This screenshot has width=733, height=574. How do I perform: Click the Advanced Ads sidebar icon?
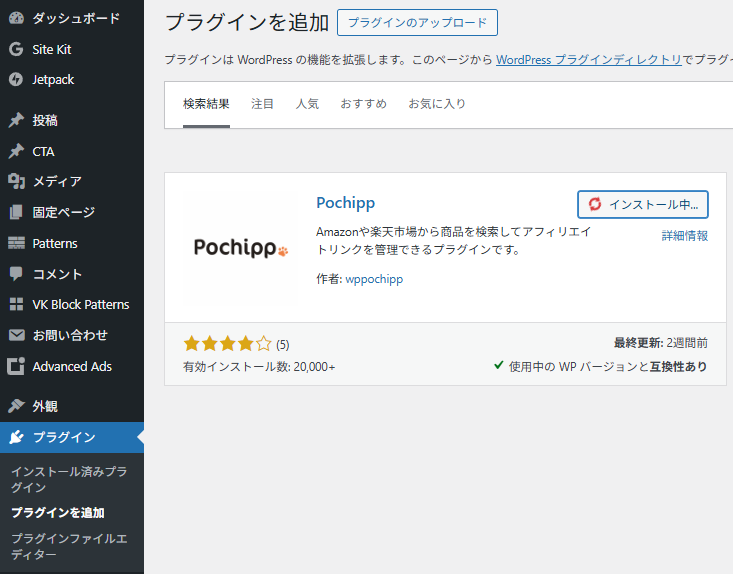[x=16, y=366]
